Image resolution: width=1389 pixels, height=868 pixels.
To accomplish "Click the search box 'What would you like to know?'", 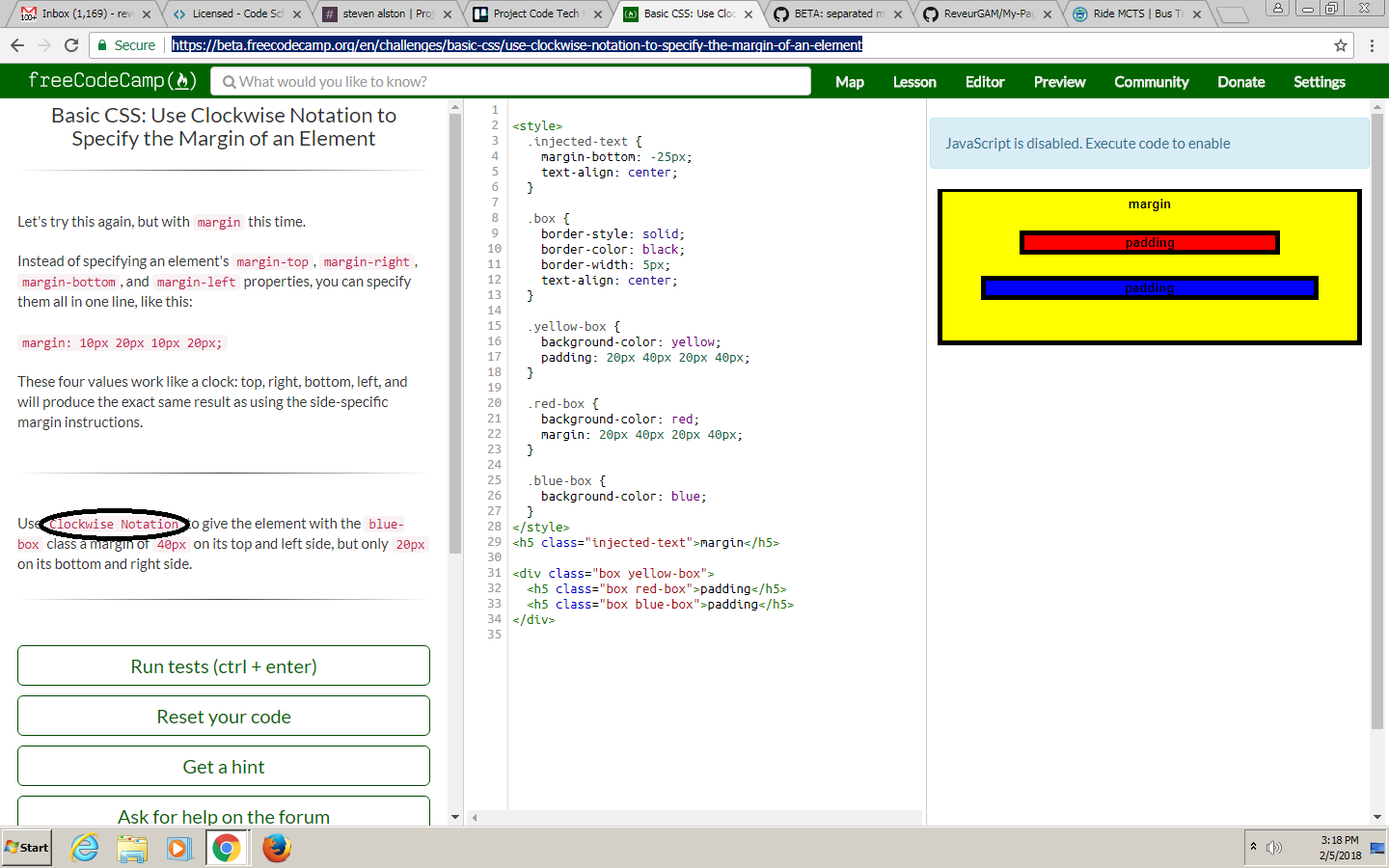I will coord(511,82).
